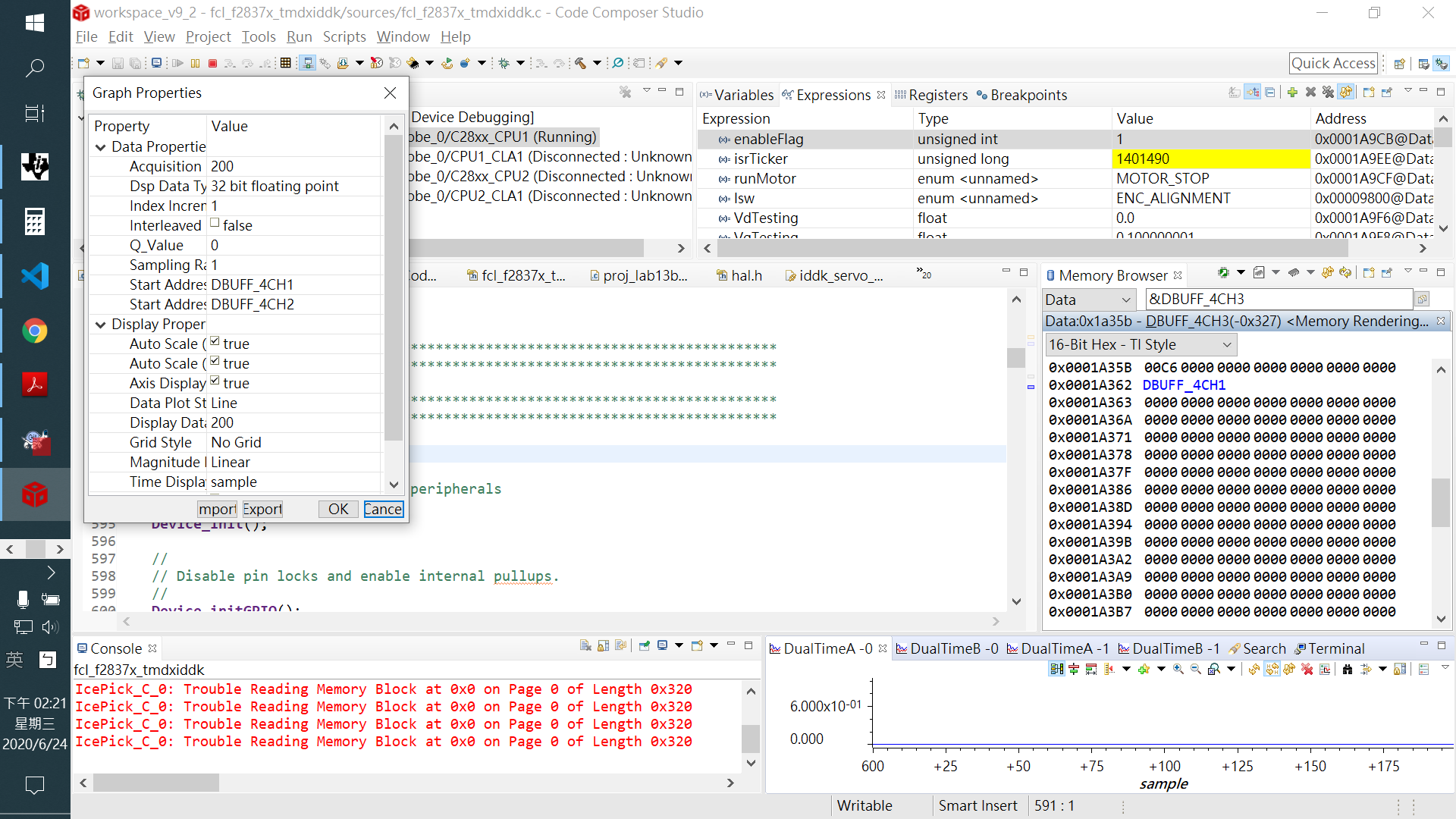Click the hammer Build icon
Image resolution: width=1456 pixels, height=819 pixels.
(x=580, y=63)
